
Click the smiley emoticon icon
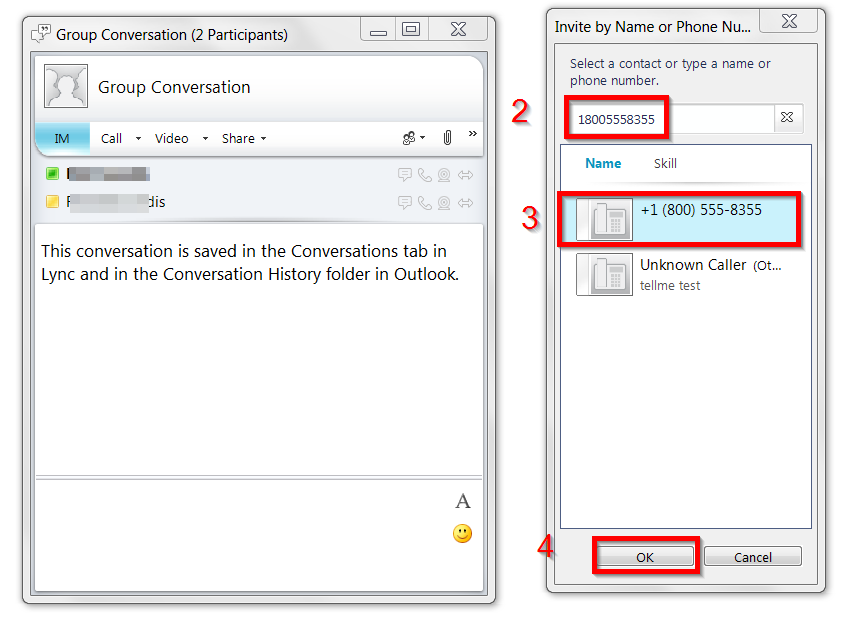(462, 534)
